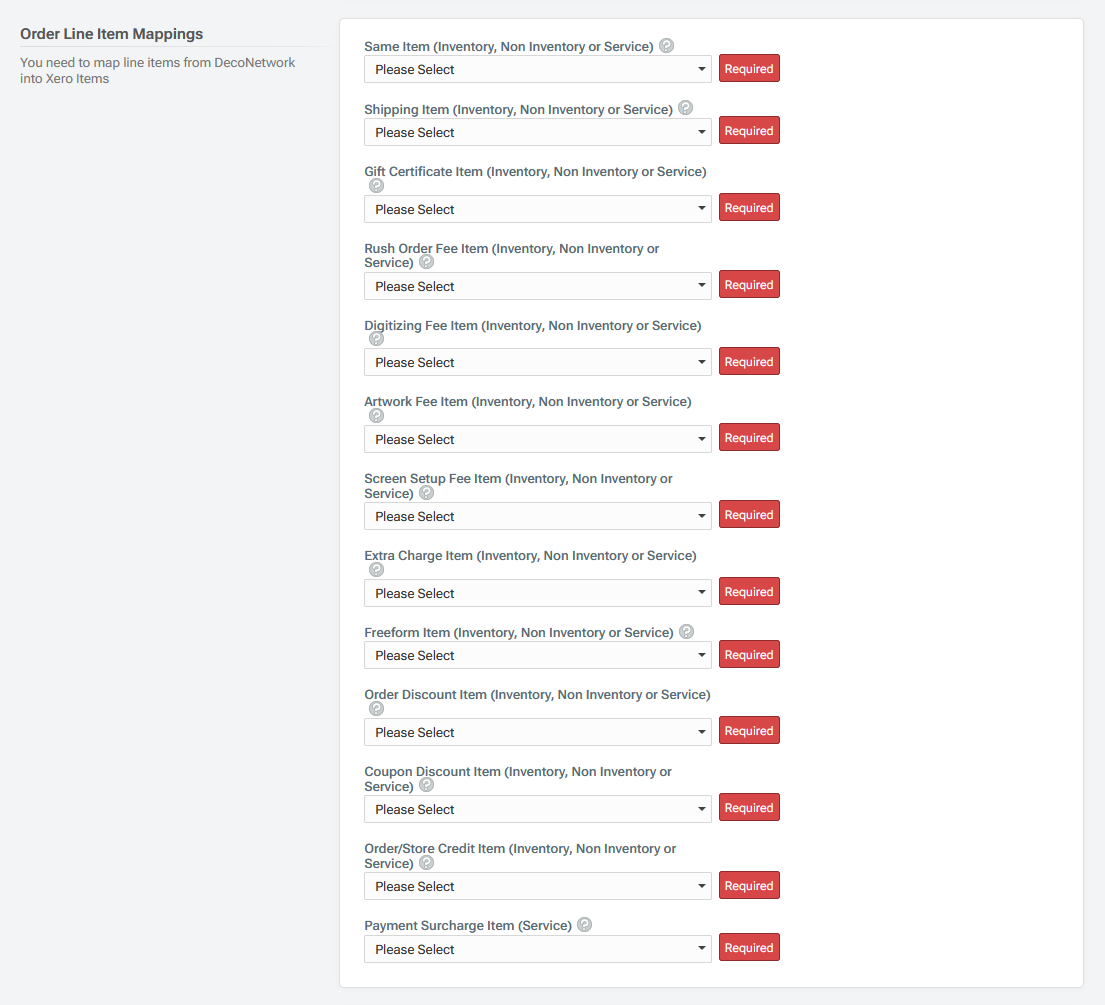
Task: Open the Same Item help tooltip icon
Action: tap(666, 45)
